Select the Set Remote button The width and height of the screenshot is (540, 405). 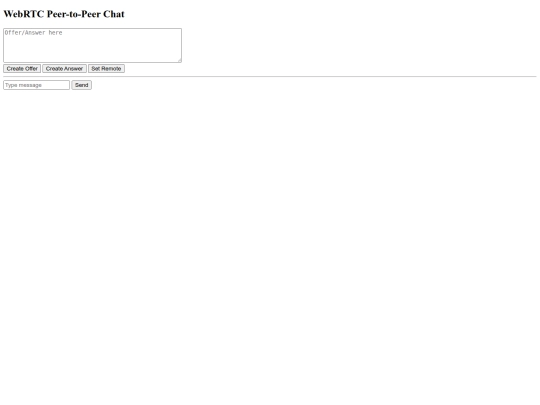pyautogui.click(x=106, y=69)
